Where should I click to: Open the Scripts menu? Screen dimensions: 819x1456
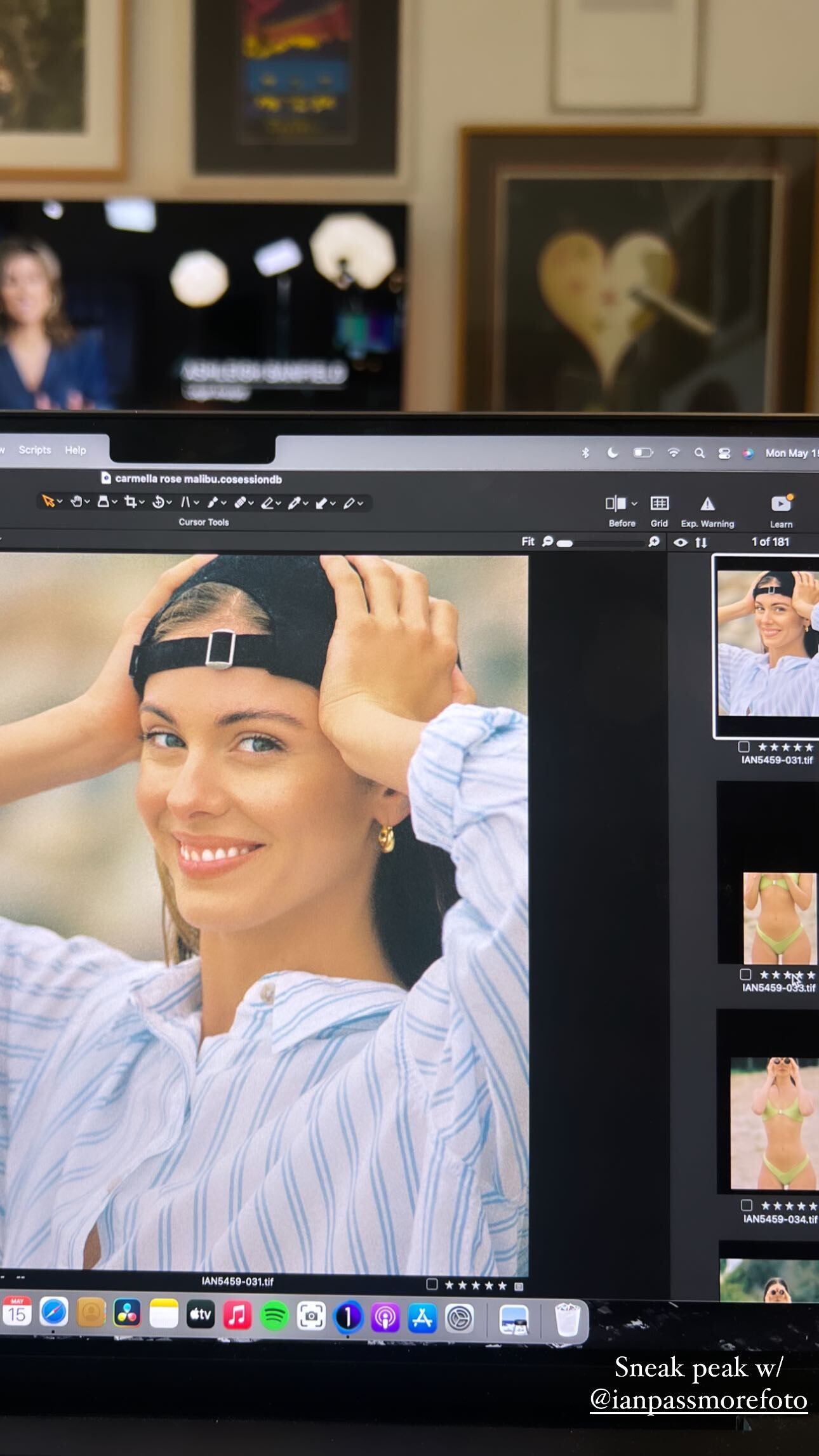[x=35, y=450]
